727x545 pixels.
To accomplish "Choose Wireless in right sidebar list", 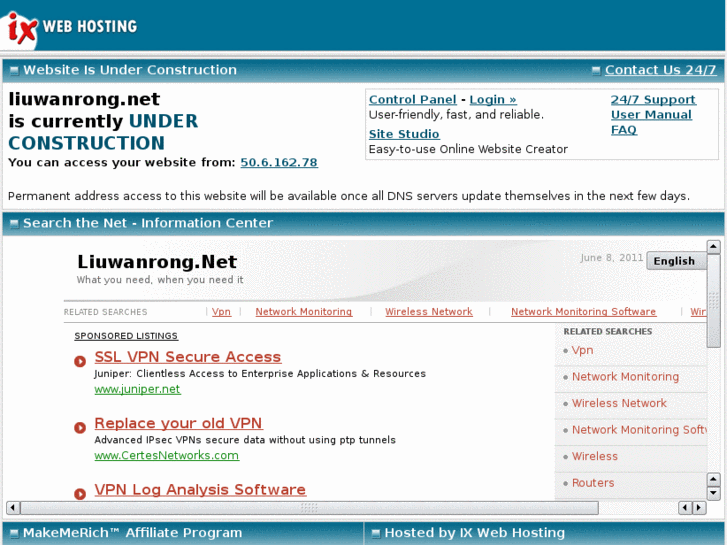I will [594, 456].
